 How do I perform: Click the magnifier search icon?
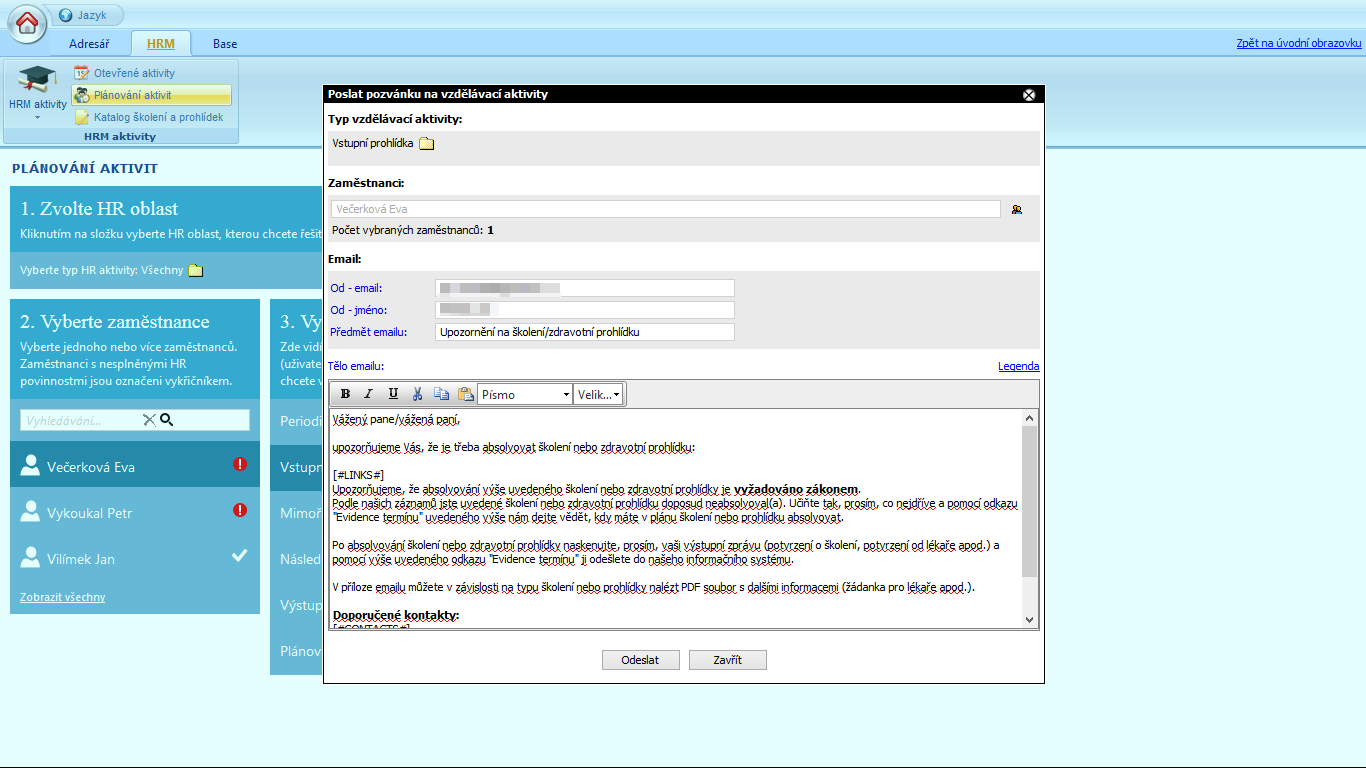click(x=167, y=420)
